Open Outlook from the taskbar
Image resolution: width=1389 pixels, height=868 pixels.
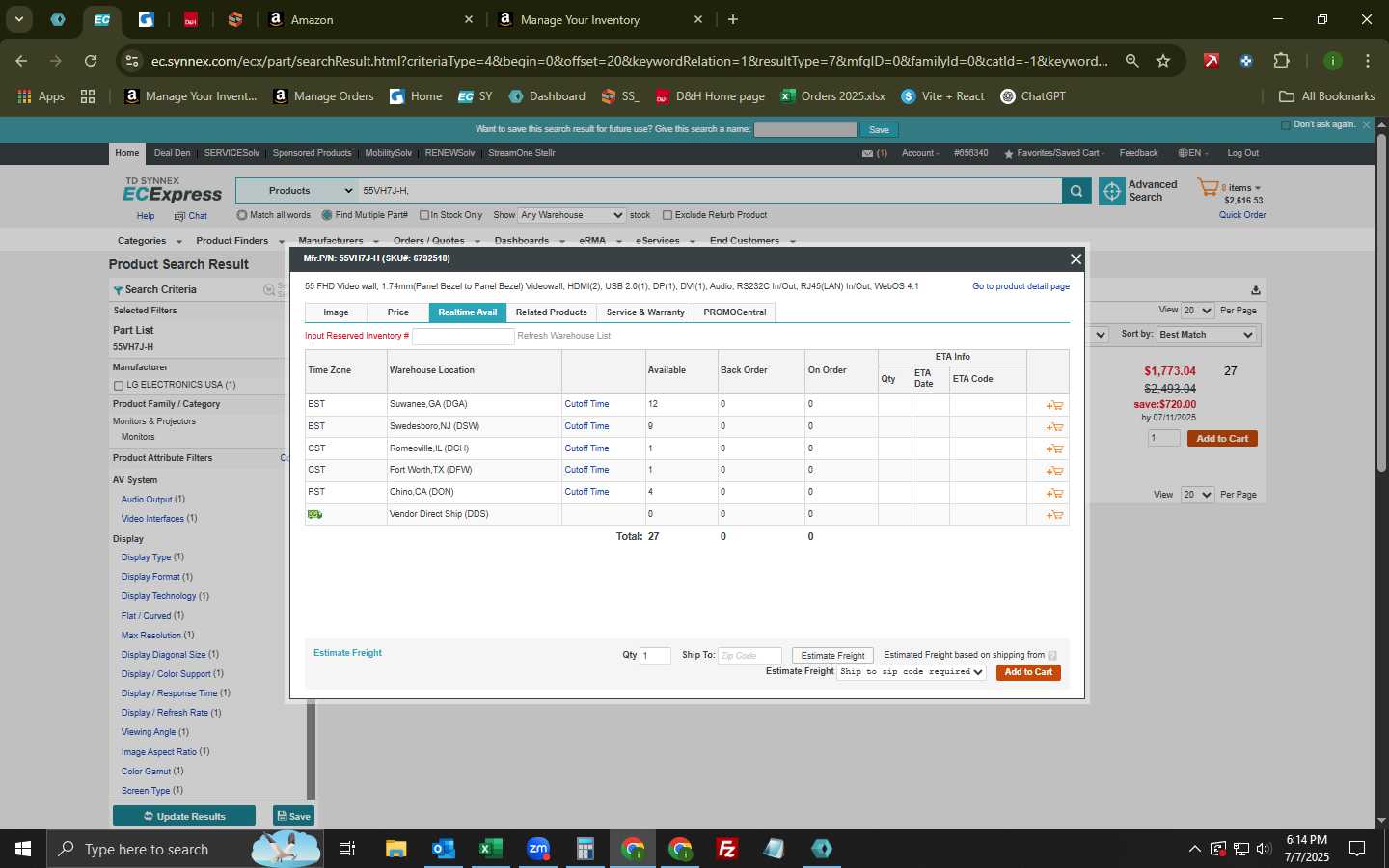443,849
